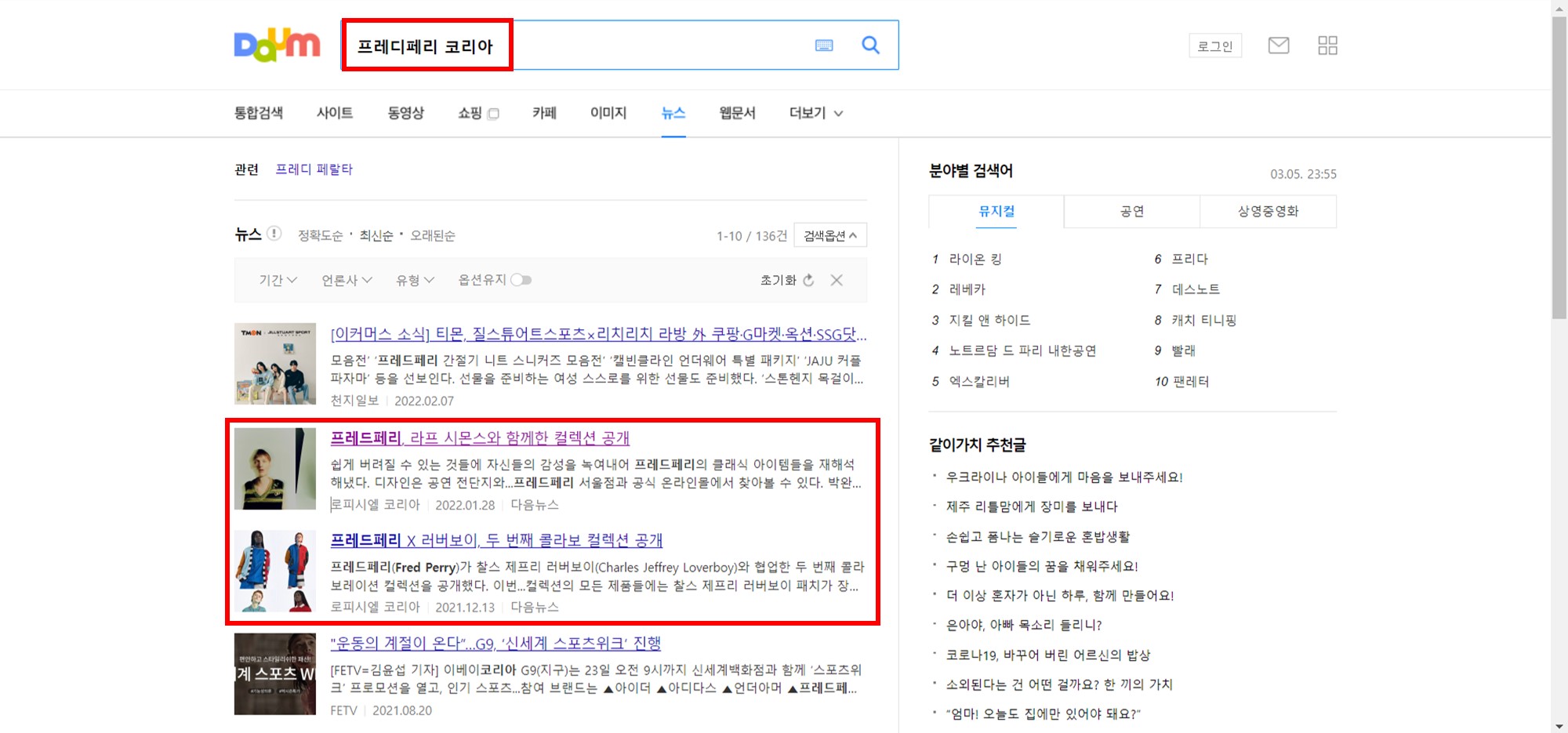1568x733 pixels.
Task: Expand the 언론사 dropdown
Action: [x=347, y=280]
